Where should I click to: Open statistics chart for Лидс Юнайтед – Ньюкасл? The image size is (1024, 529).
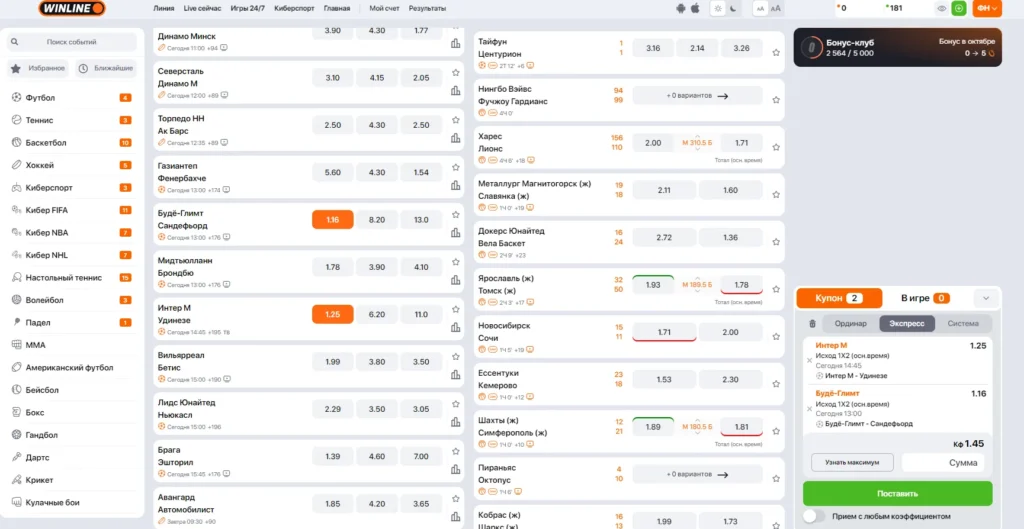(455, 422)
